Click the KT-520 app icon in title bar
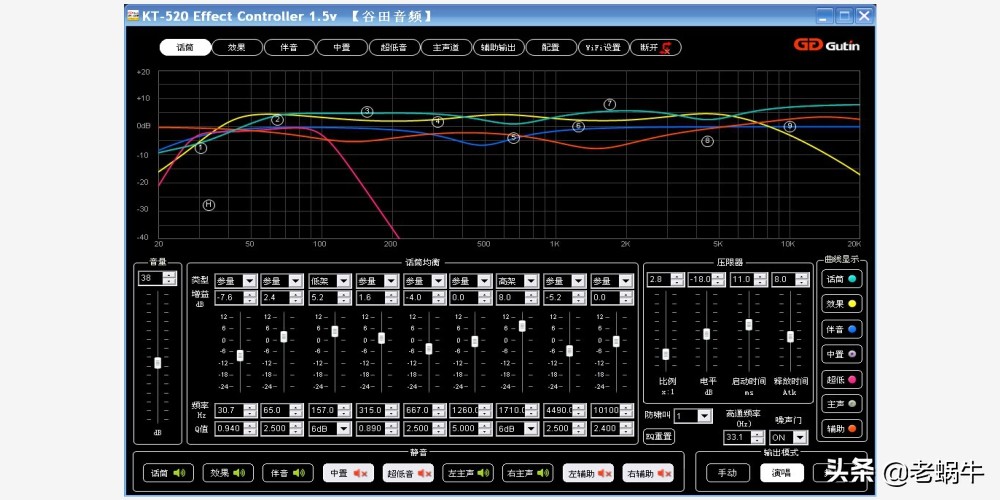 [133, 15]
